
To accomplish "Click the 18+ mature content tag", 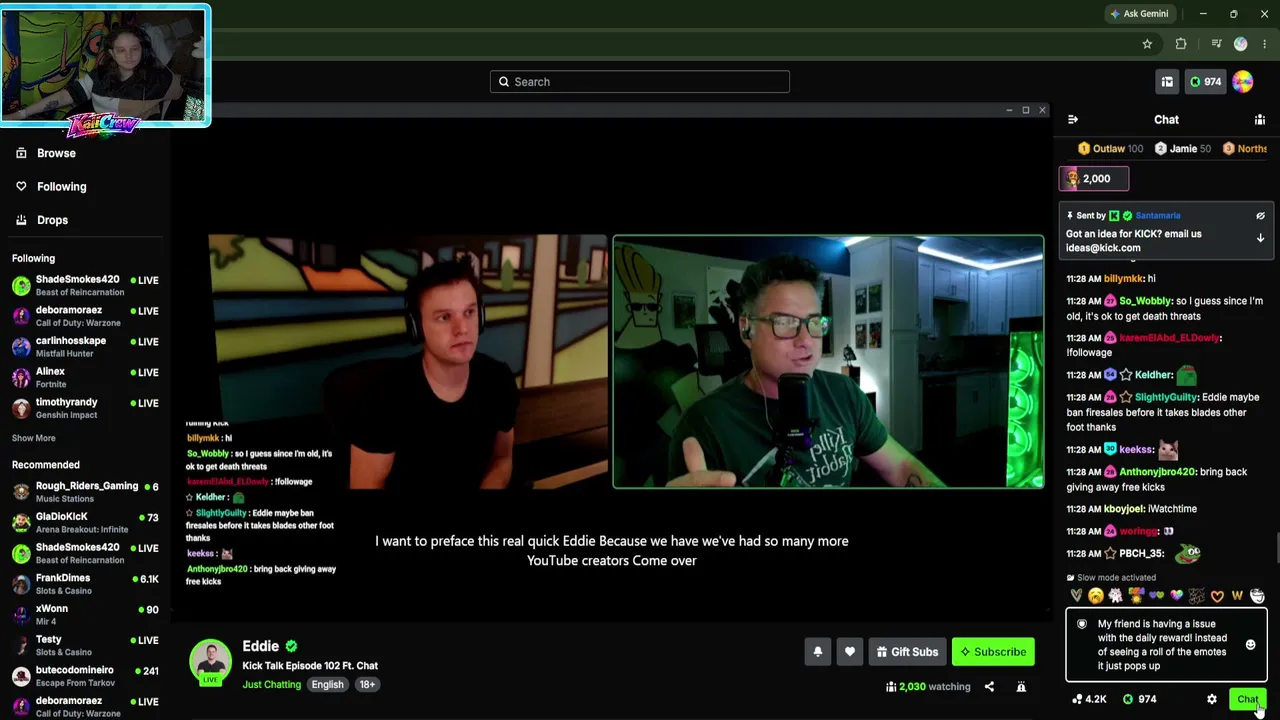I will coord(367,685).
